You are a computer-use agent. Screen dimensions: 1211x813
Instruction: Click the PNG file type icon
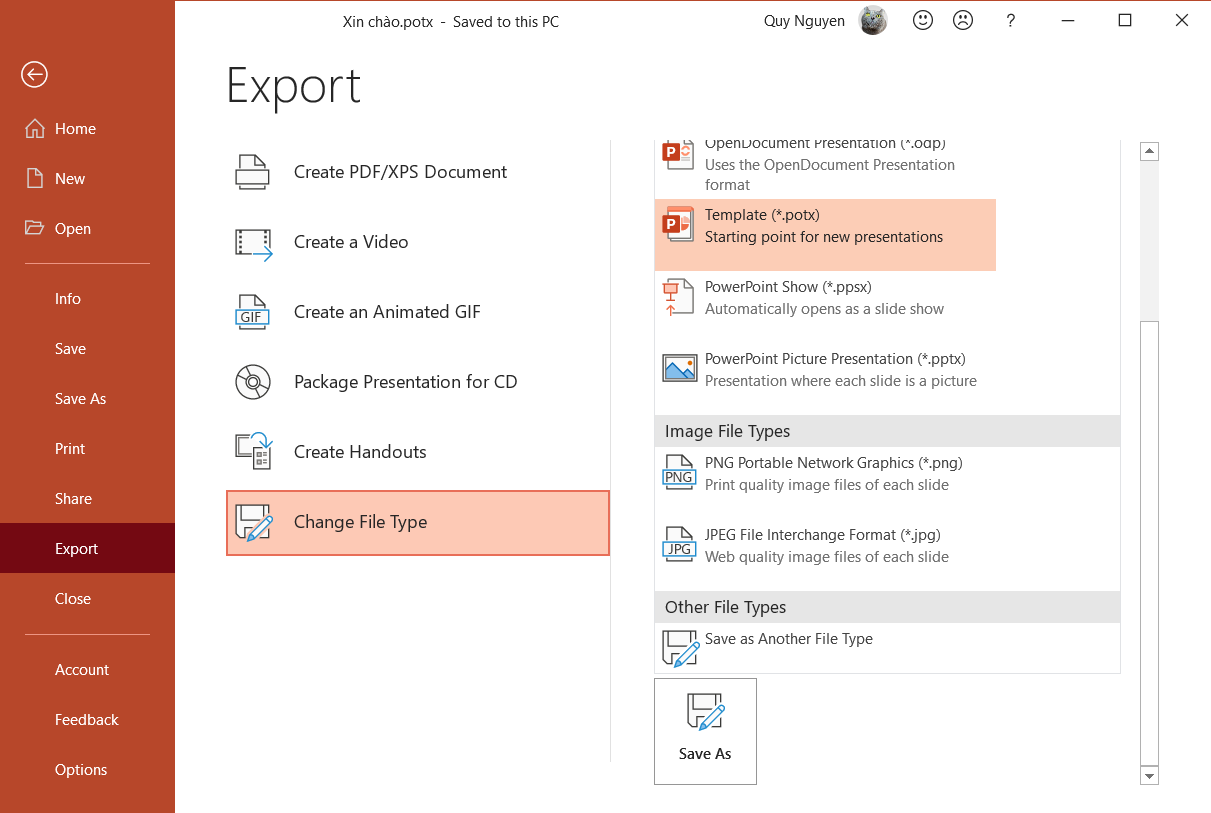coord(679,472)
